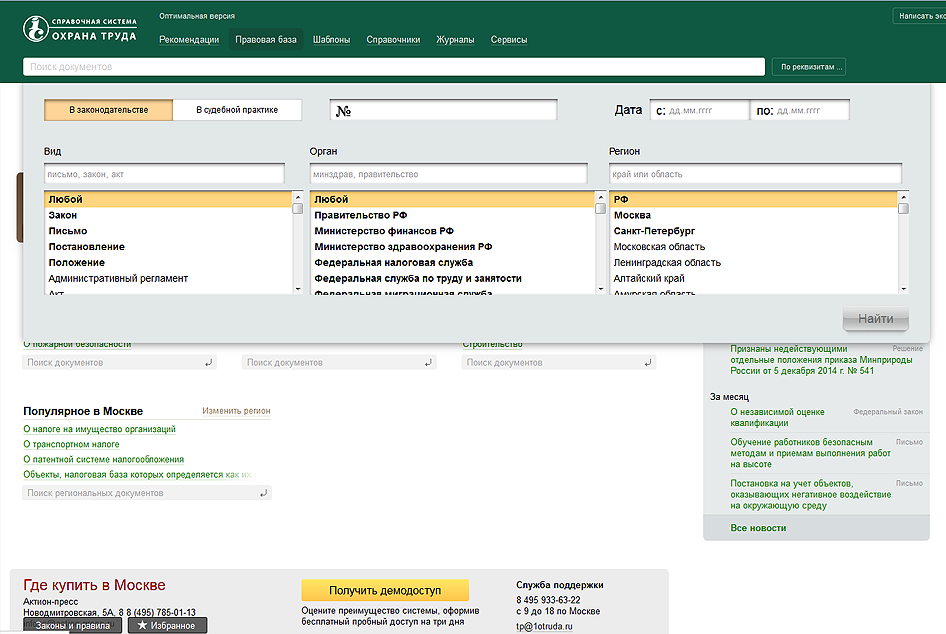Image resolution: width=946 pixels, height=634 pixels.
Task: Open О патентной системе налогообложения link
Action: tap(104, 459)
